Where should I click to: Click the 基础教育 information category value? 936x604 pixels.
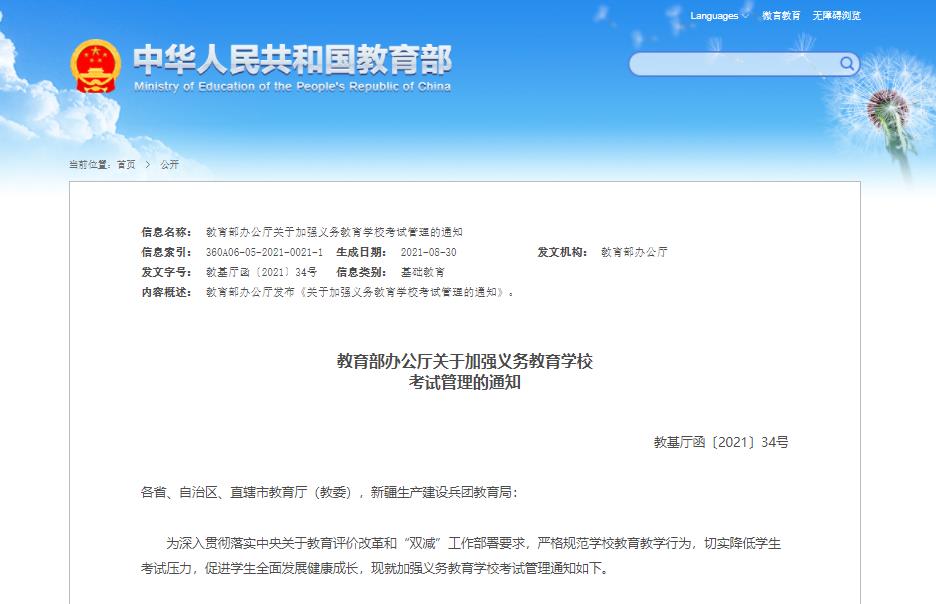coord(423,272)
